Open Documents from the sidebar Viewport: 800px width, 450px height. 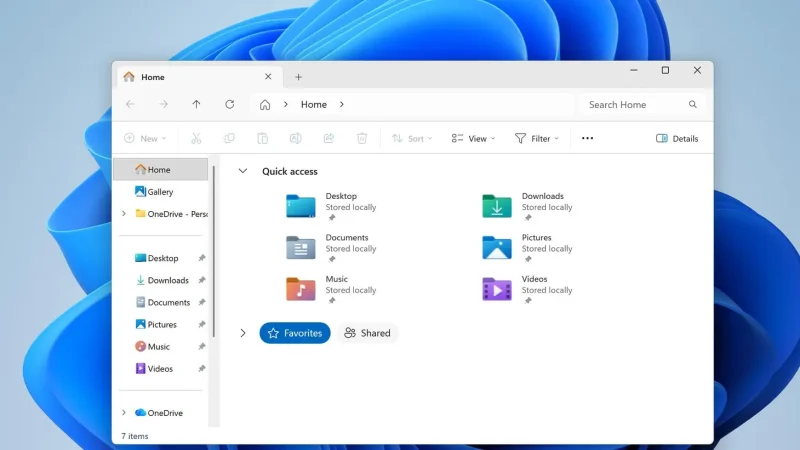point(163,302)
